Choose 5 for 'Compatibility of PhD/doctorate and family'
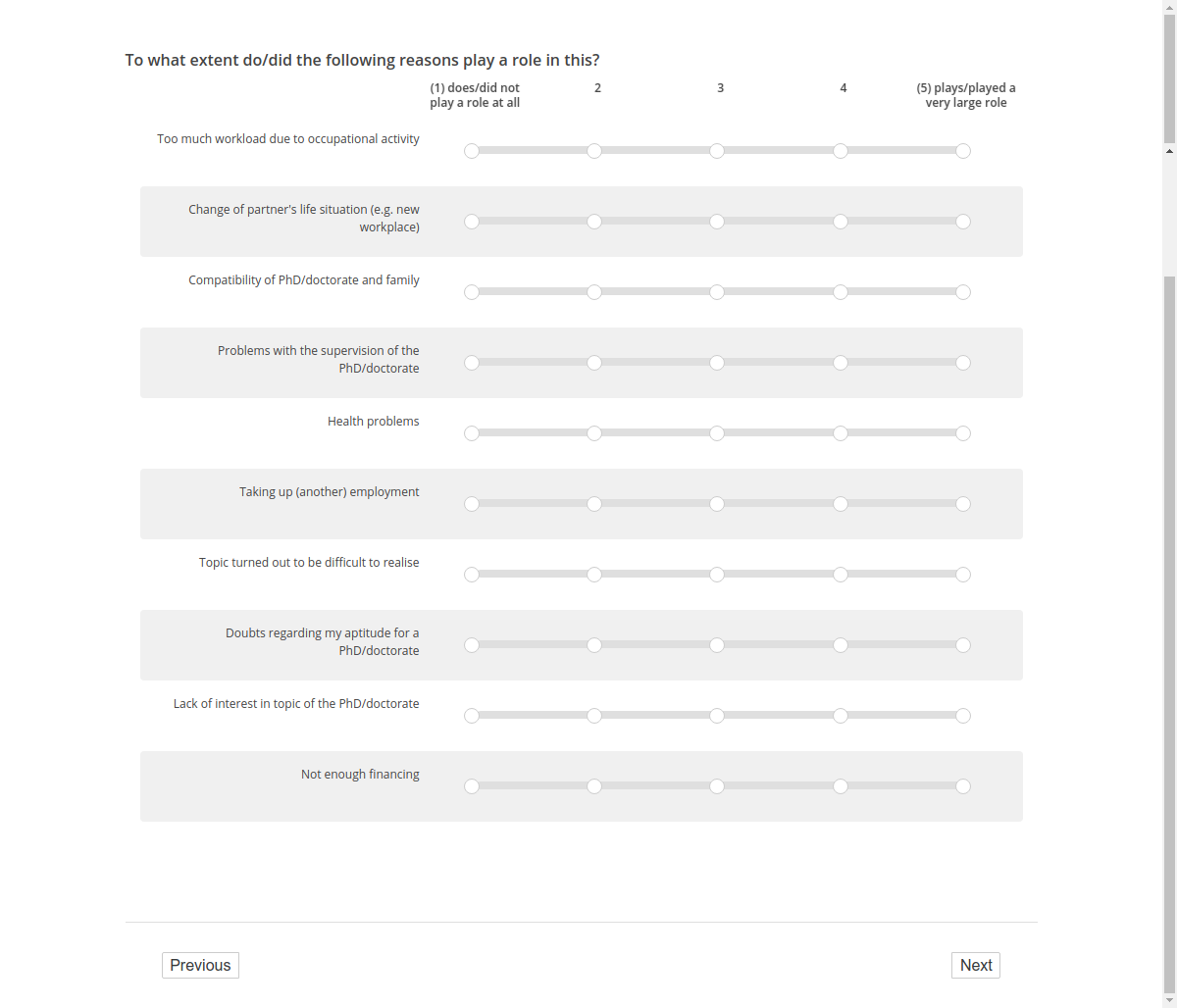 point(963,292)
